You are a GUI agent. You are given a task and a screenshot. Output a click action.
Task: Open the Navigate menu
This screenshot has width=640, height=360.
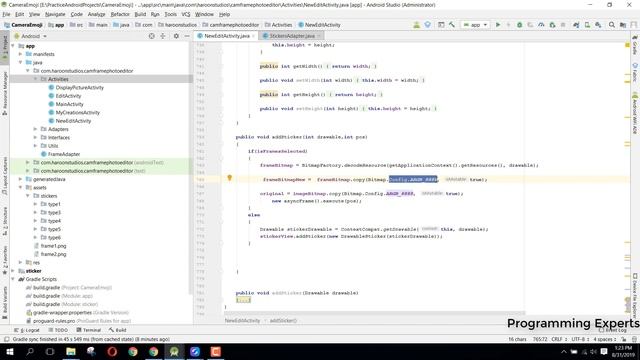(x=55, y=14)
